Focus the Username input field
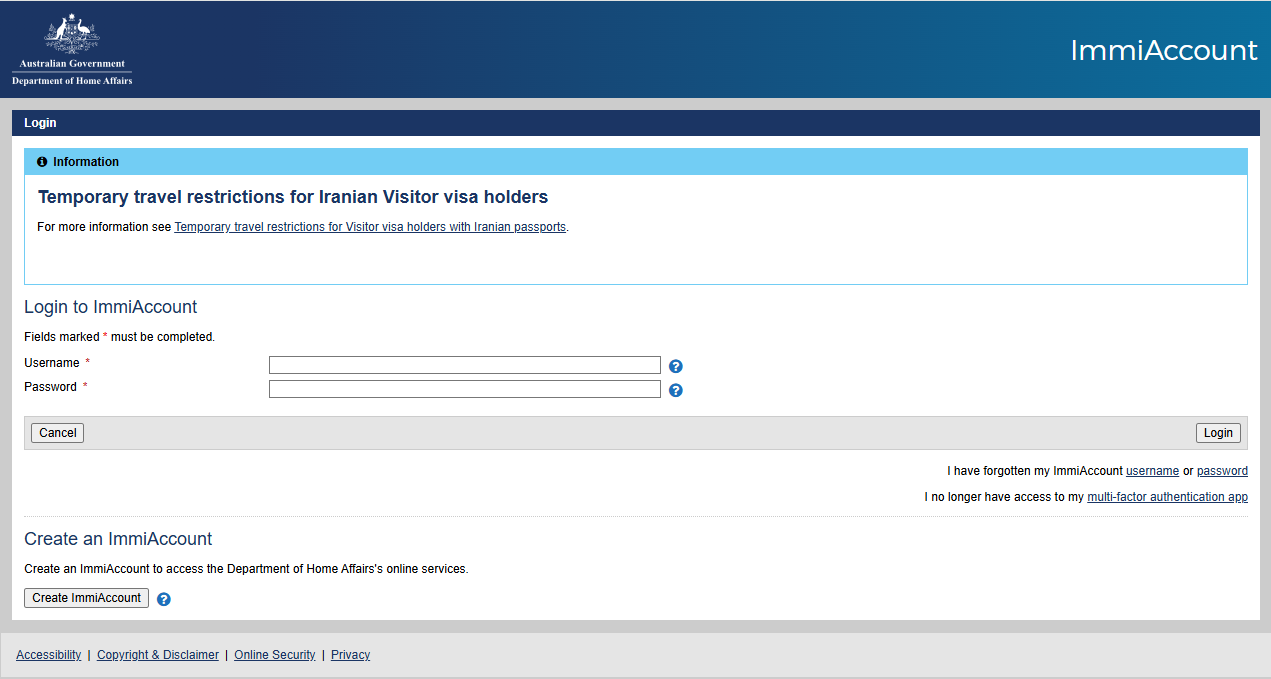Image resolution: width=1271 pixels, height=679 pixels. tap(464, 365)
